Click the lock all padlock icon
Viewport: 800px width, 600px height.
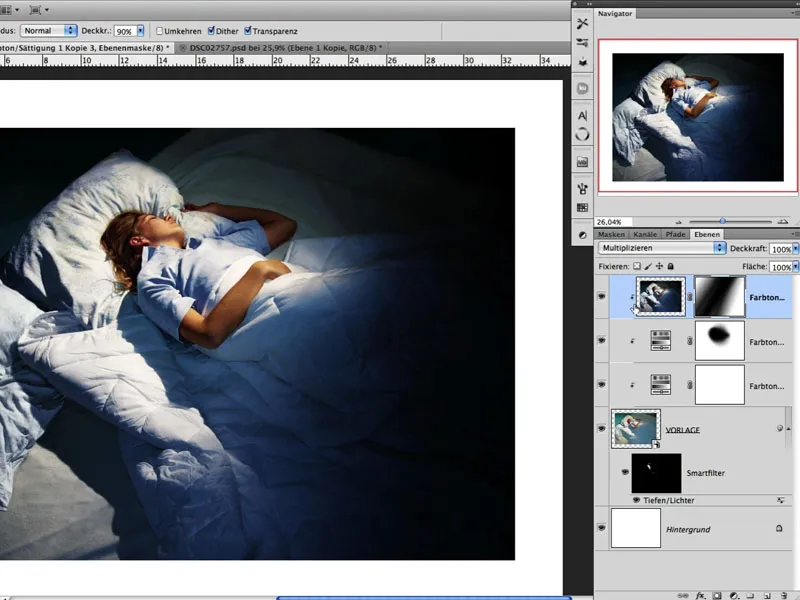coord(672,267)
